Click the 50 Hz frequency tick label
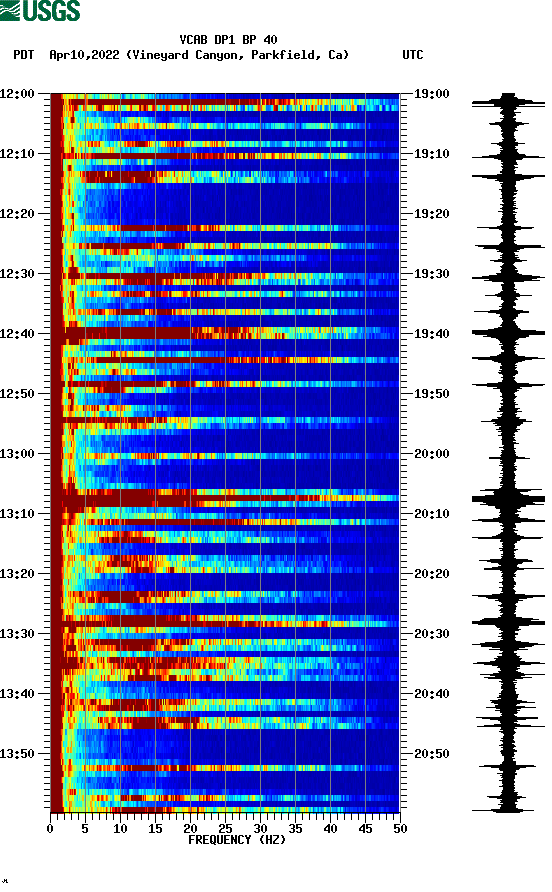The image size is (552, 892). coord(400,829)
